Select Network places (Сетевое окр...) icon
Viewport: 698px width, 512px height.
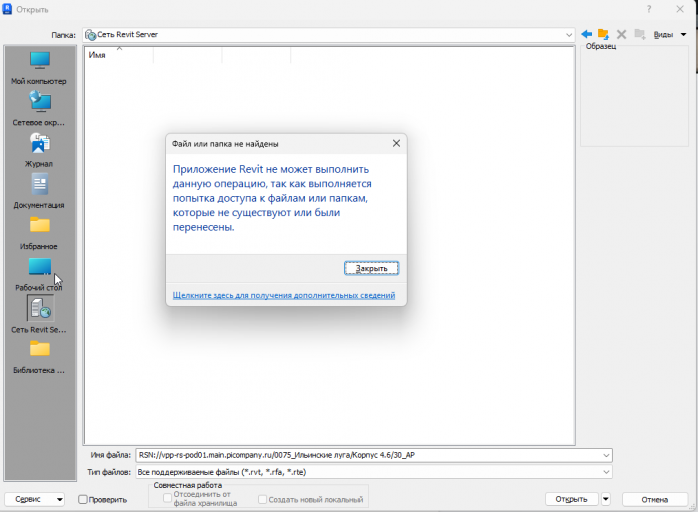[40, 108]
